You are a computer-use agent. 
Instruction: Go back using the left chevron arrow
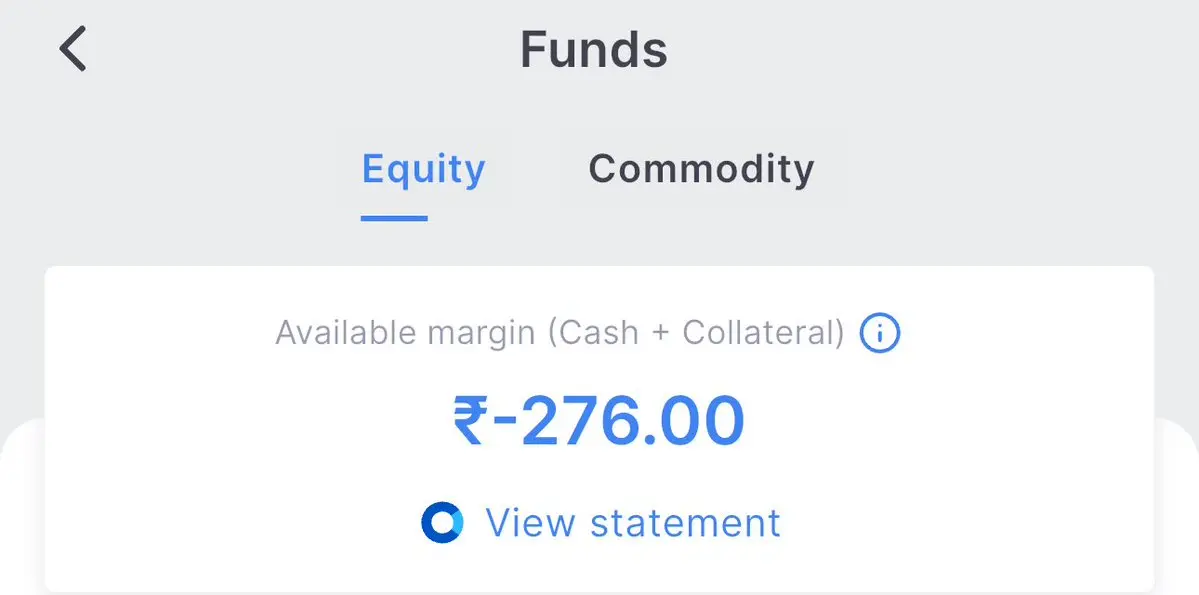[73, 49]
